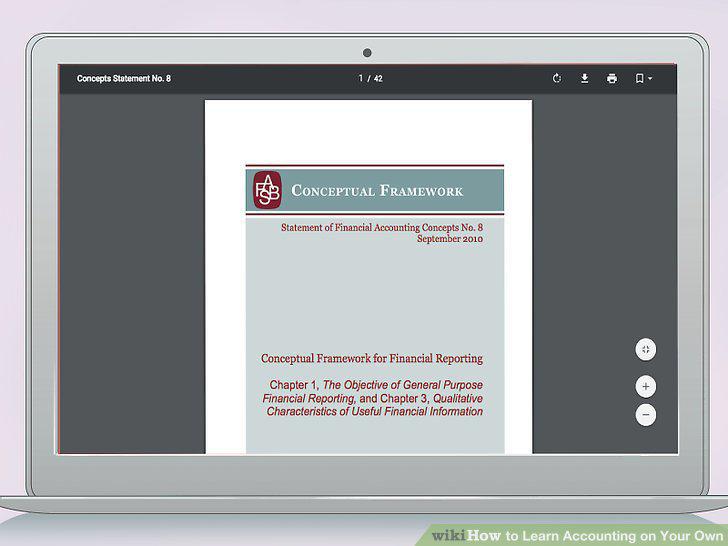
Task: Print the PDF document
Action: [x=612, y=78]
